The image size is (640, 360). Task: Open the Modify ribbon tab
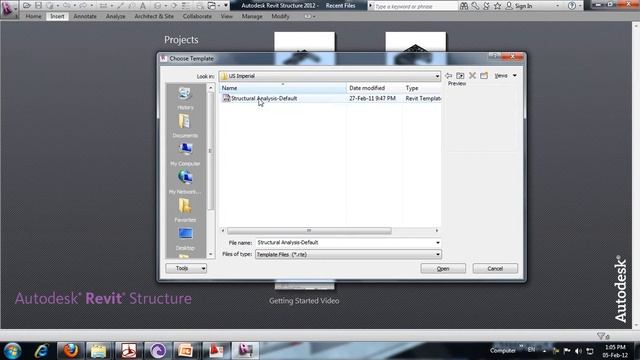pos(280,16)
